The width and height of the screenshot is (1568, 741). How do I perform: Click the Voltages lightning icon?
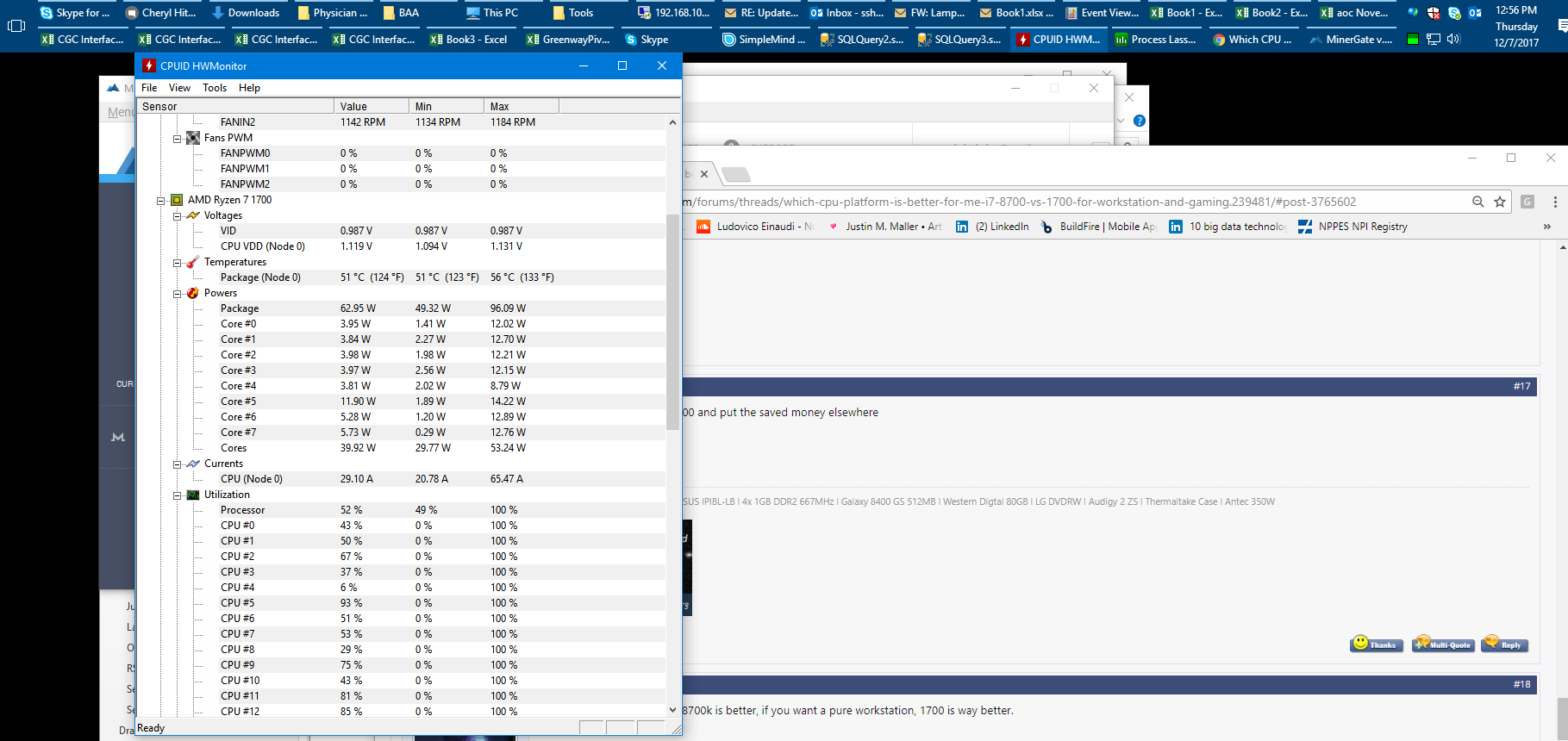click(193, 215)
